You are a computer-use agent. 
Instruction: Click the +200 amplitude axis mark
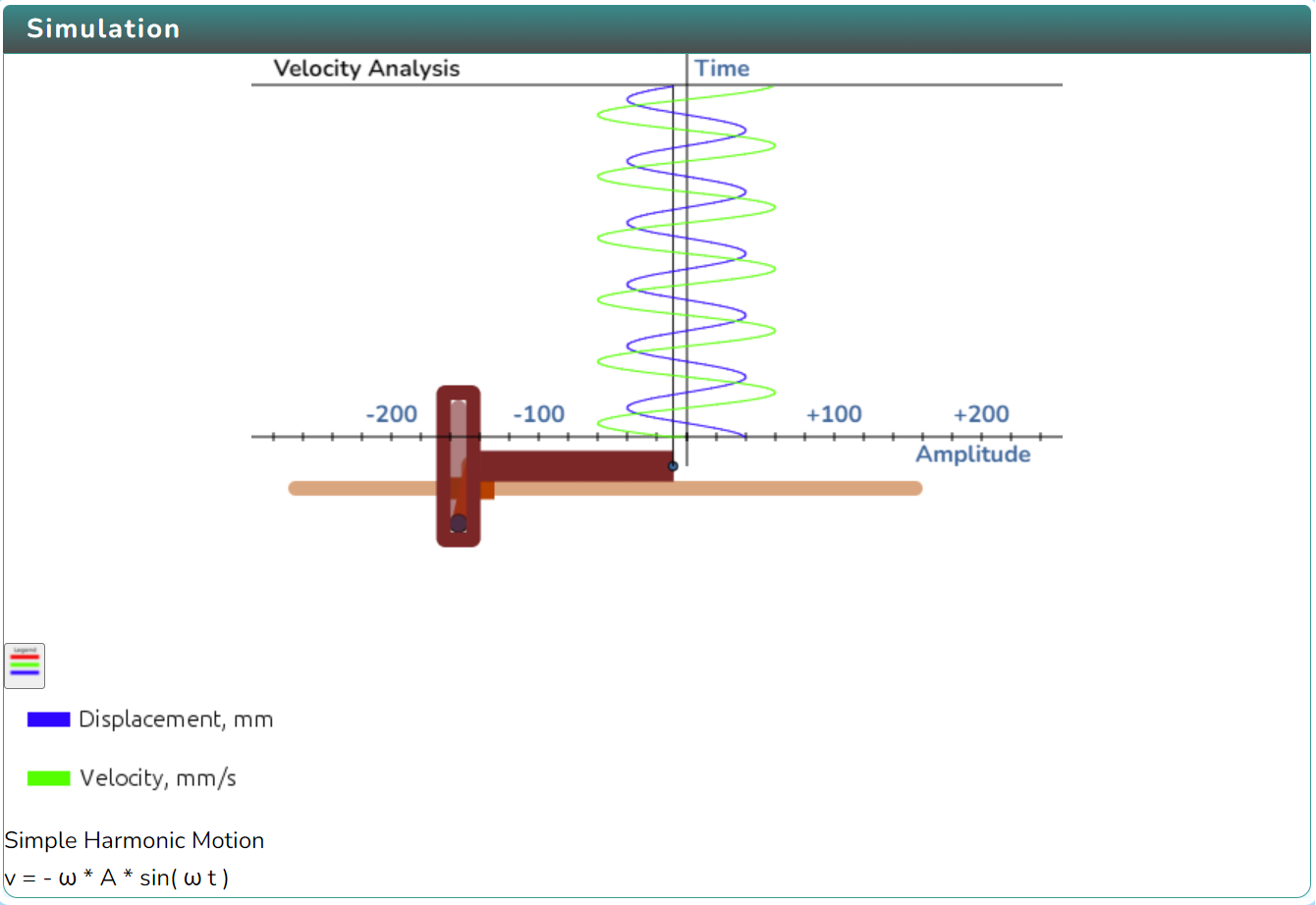[x=981, y=414]
